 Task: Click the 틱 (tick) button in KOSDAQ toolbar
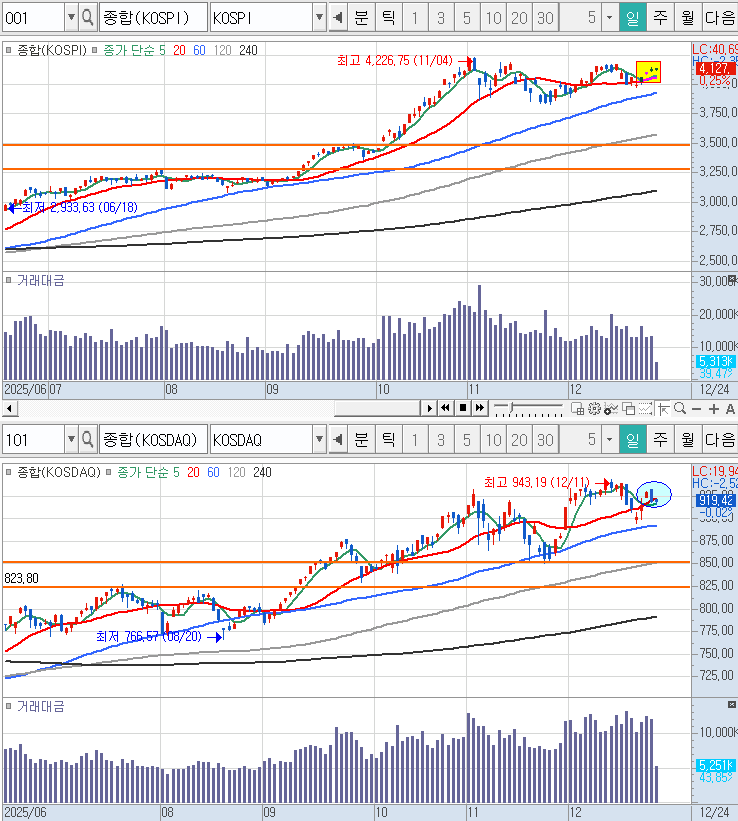[x=388, y=439]
